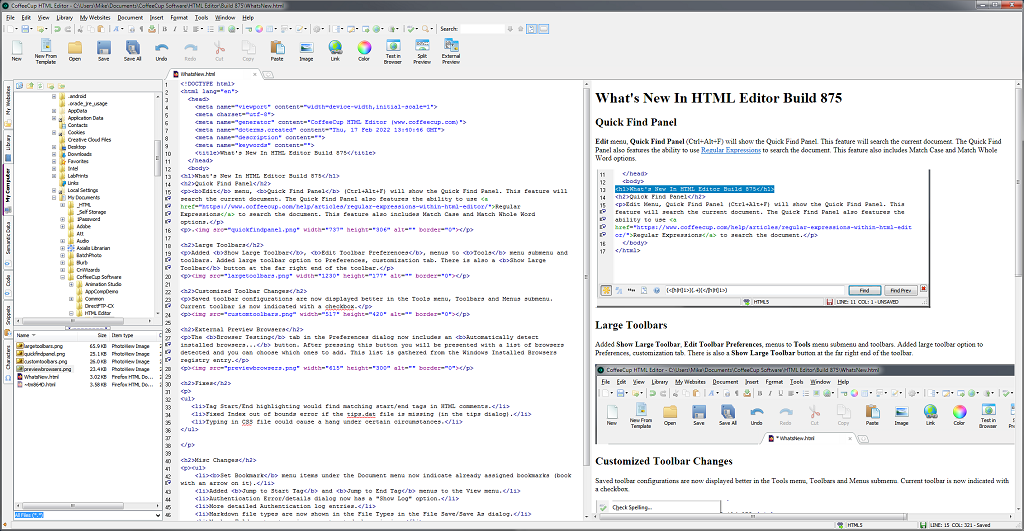Follow the Regular Expressions link in preview

(731, 150)
